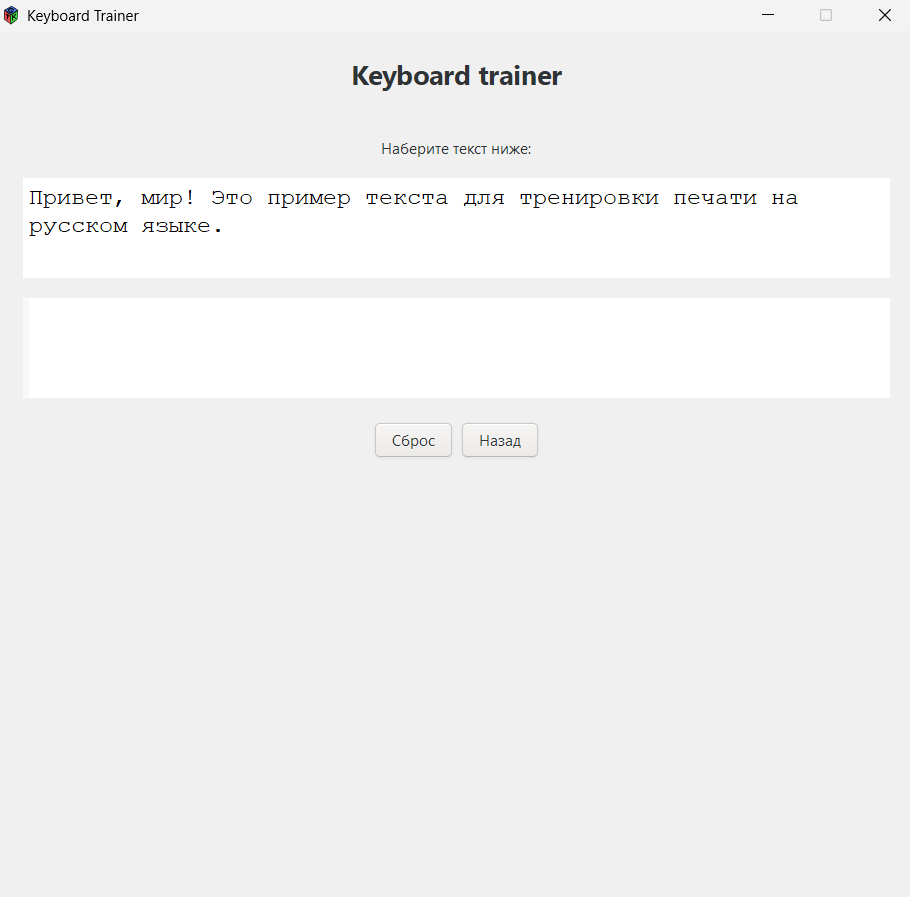Image resolution: width=910 pixels, height=897 pixels.
Task: Select the word русском in the text
Action: pos(78,225)
